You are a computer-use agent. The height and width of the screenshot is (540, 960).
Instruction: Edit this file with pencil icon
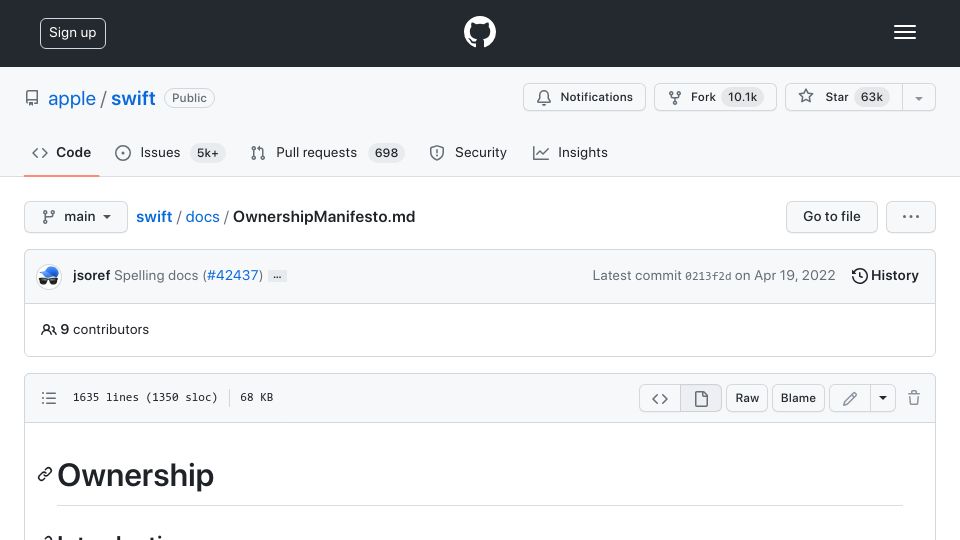click(x=850, y=398)
